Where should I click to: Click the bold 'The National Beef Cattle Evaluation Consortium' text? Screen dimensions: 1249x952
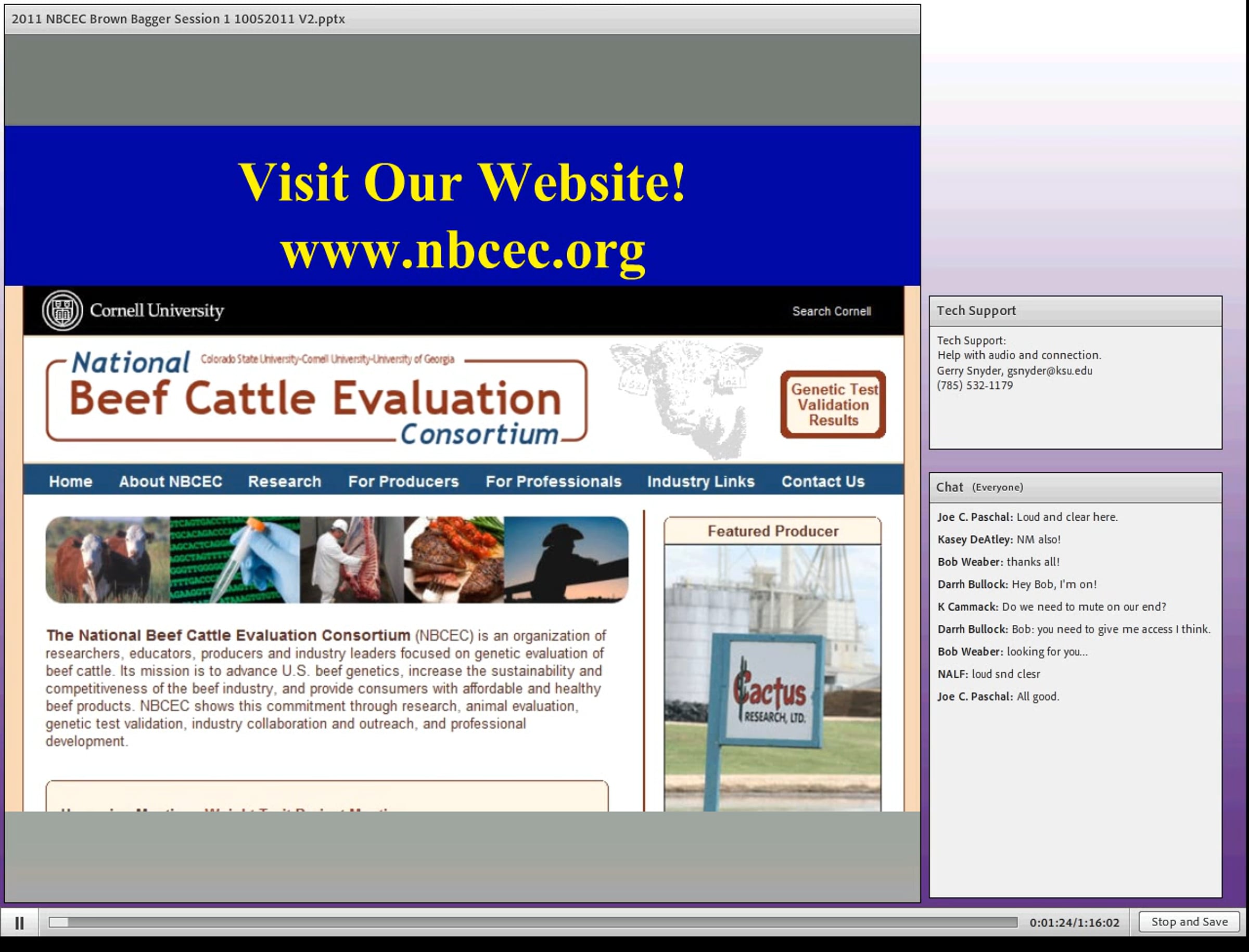[x=228, y=635]
